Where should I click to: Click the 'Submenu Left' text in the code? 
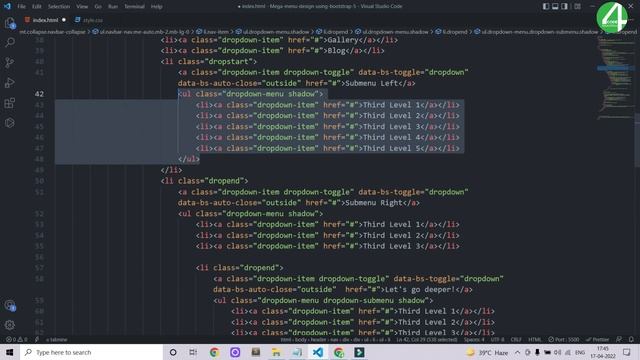point(372,83)
